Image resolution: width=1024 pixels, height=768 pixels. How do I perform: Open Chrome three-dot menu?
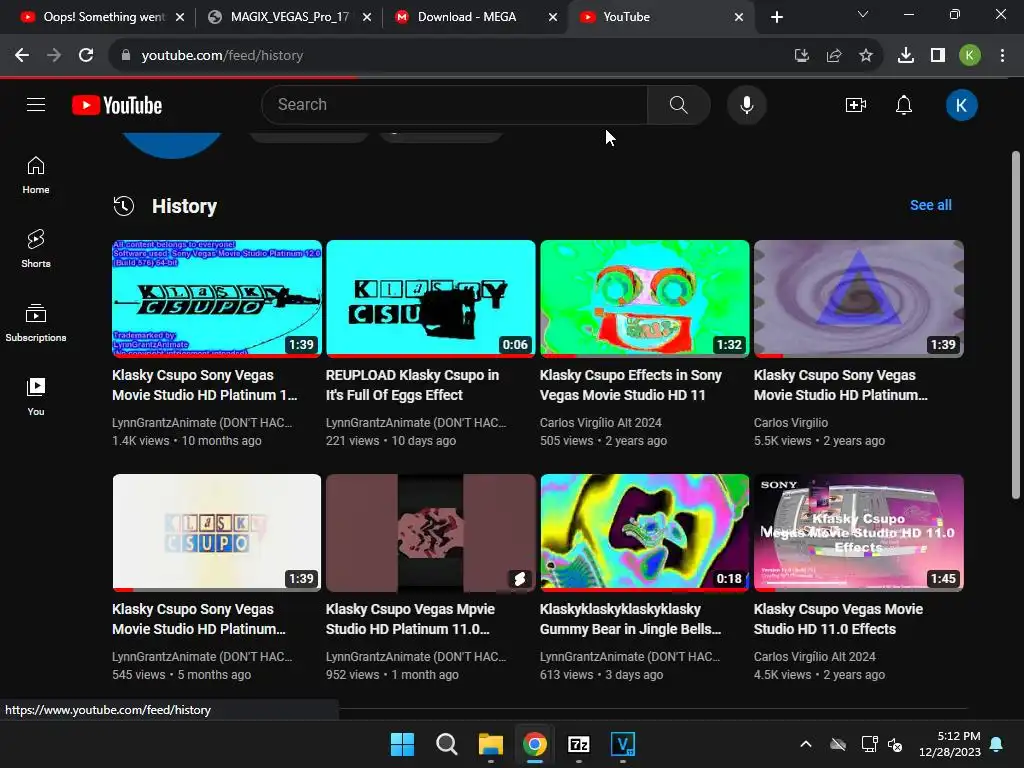(x=1002, y=56)
